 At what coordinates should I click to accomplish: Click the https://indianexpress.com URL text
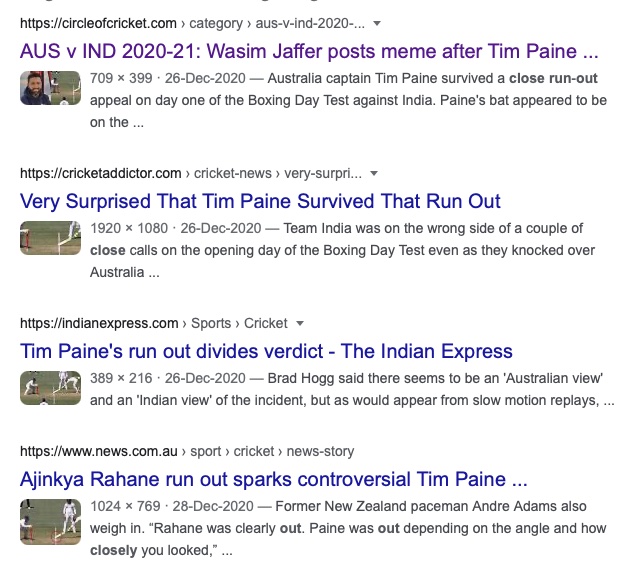(99, 323)
